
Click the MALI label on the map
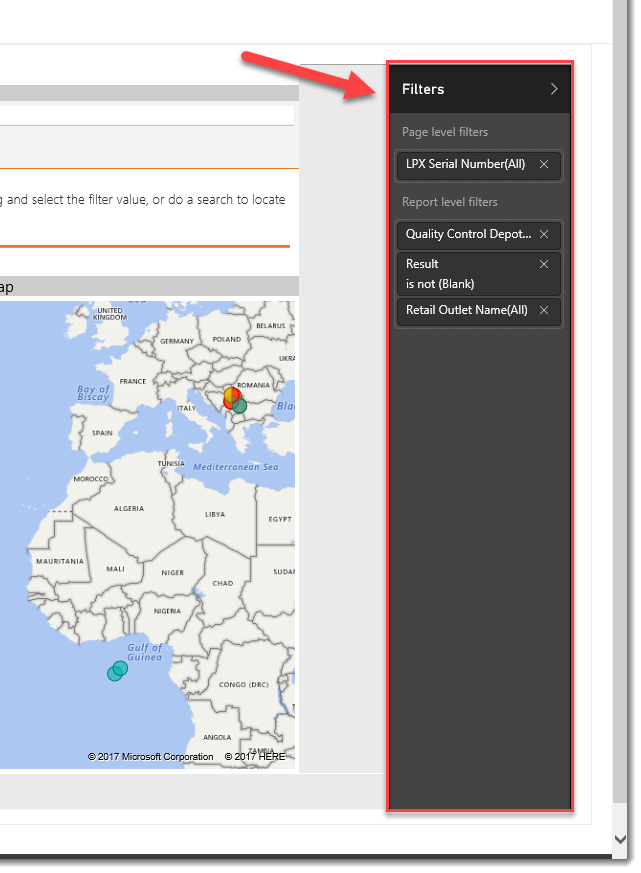click(115, 569)
